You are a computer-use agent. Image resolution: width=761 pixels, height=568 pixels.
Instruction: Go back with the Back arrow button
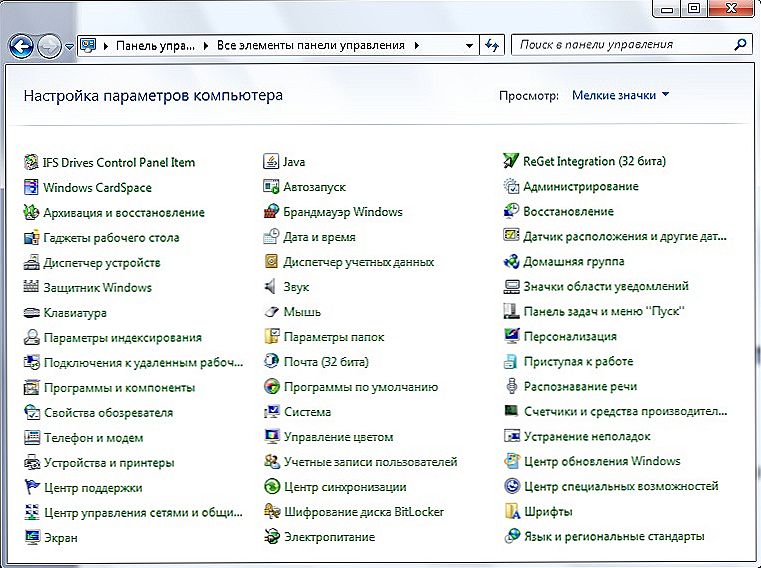[x=21, y=47]
